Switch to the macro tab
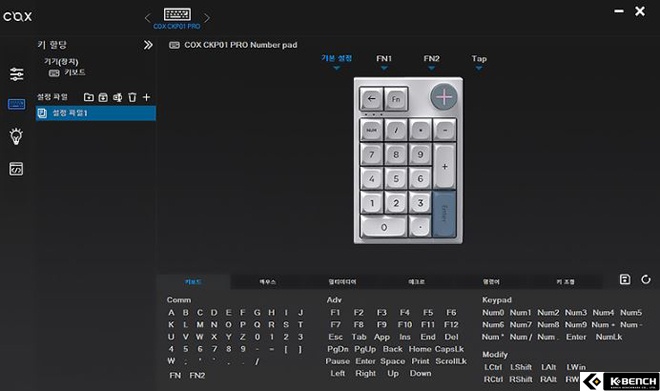 (416, 282)
